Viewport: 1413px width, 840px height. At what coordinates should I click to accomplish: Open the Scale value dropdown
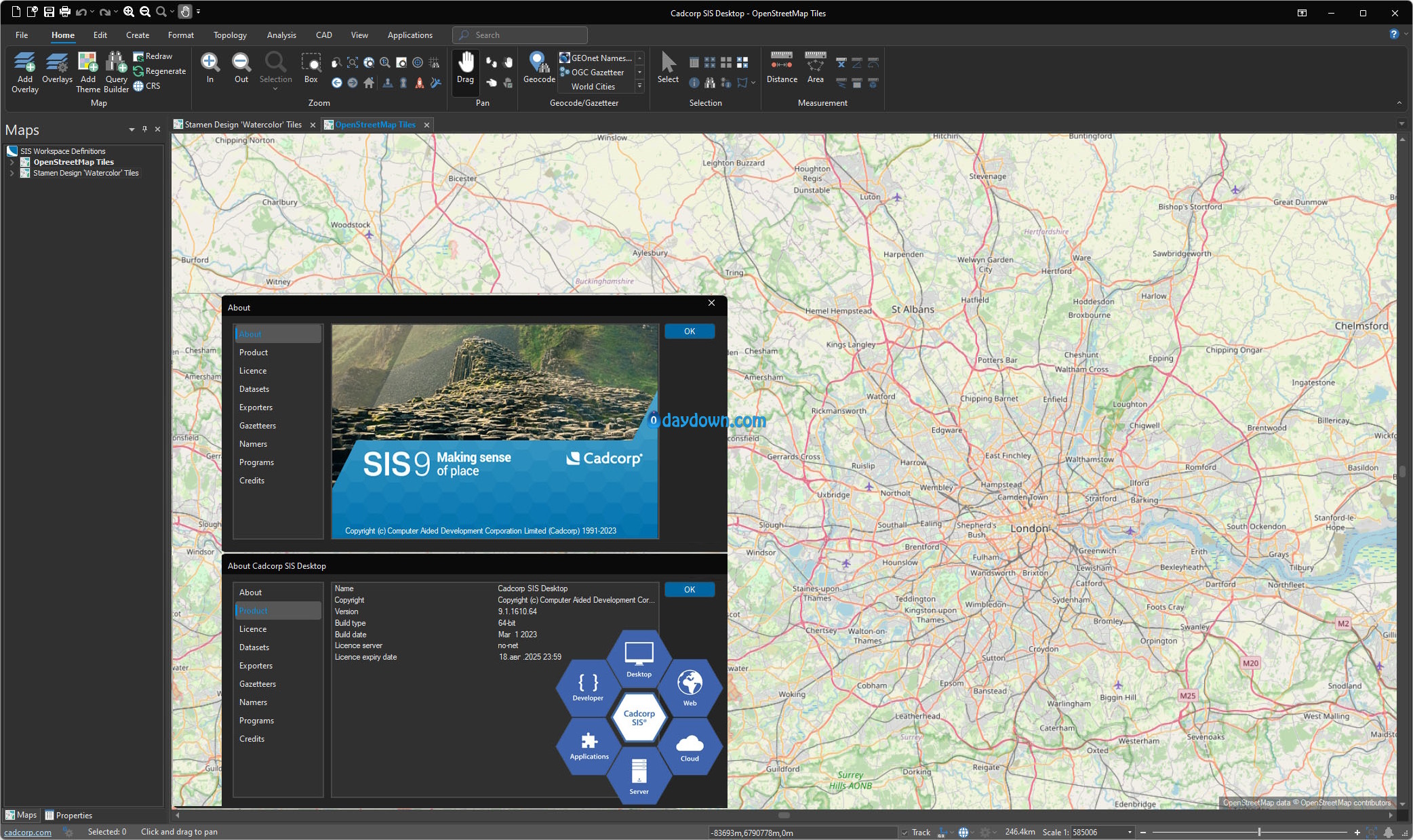(1130, 833)
